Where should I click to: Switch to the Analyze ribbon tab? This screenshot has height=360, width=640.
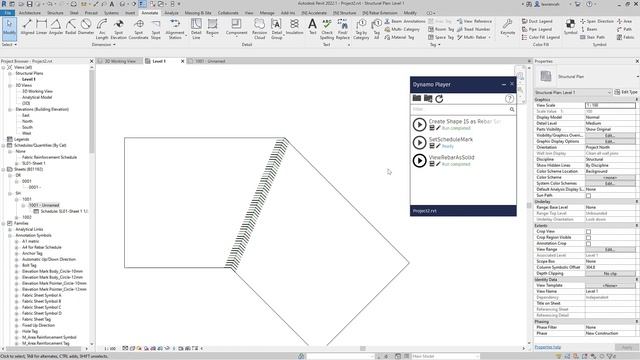click(x=171, y=13)
